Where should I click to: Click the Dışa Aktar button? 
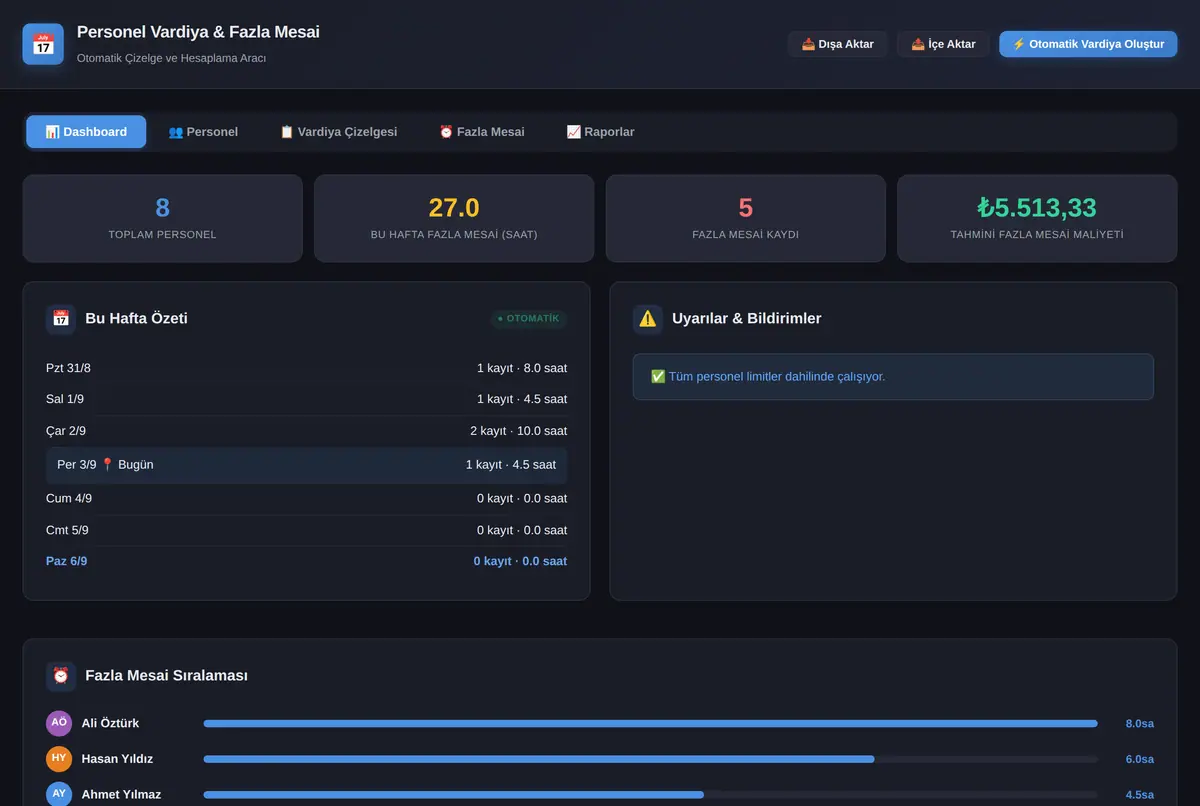click(x=838, y=44)
